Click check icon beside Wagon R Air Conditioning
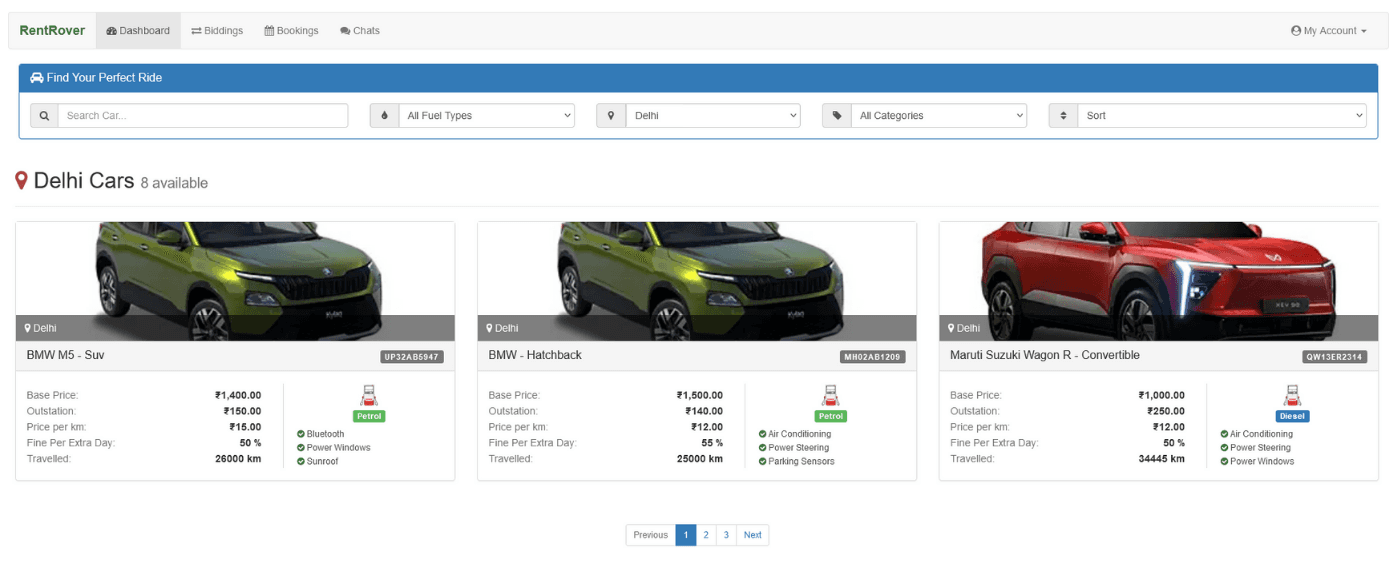 tap(1225, 434)
